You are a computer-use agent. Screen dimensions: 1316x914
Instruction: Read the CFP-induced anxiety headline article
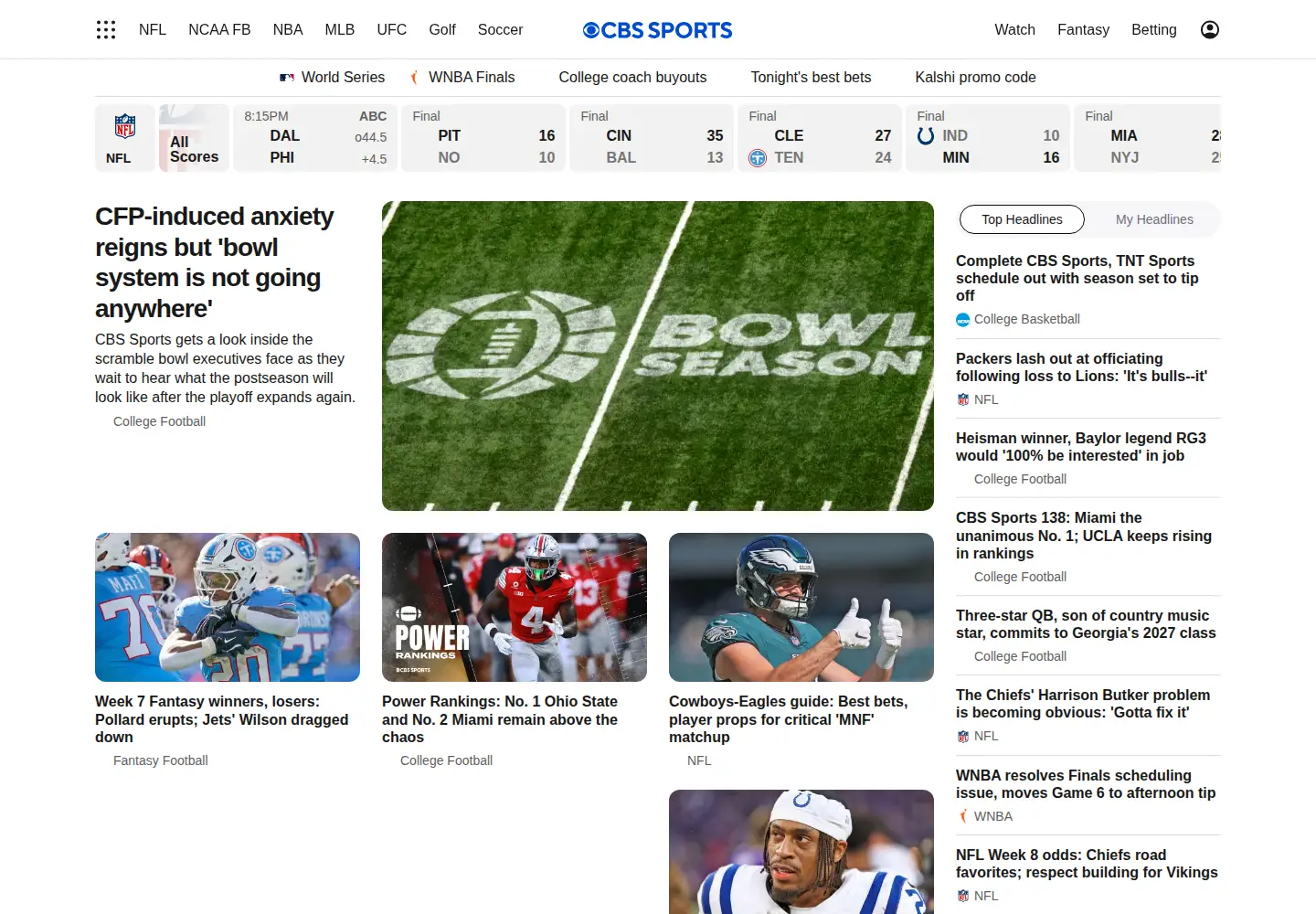tap(215, 262)
